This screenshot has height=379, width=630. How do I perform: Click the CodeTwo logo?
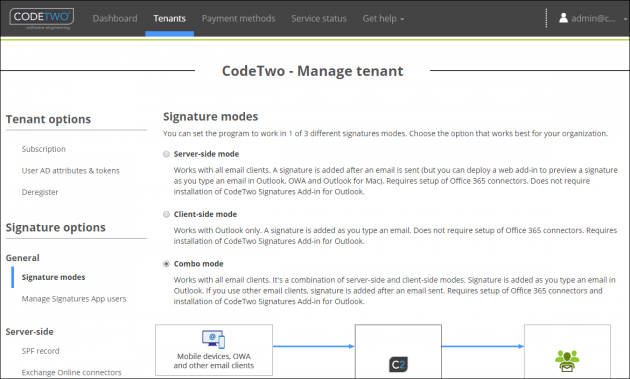pos(41,18)
